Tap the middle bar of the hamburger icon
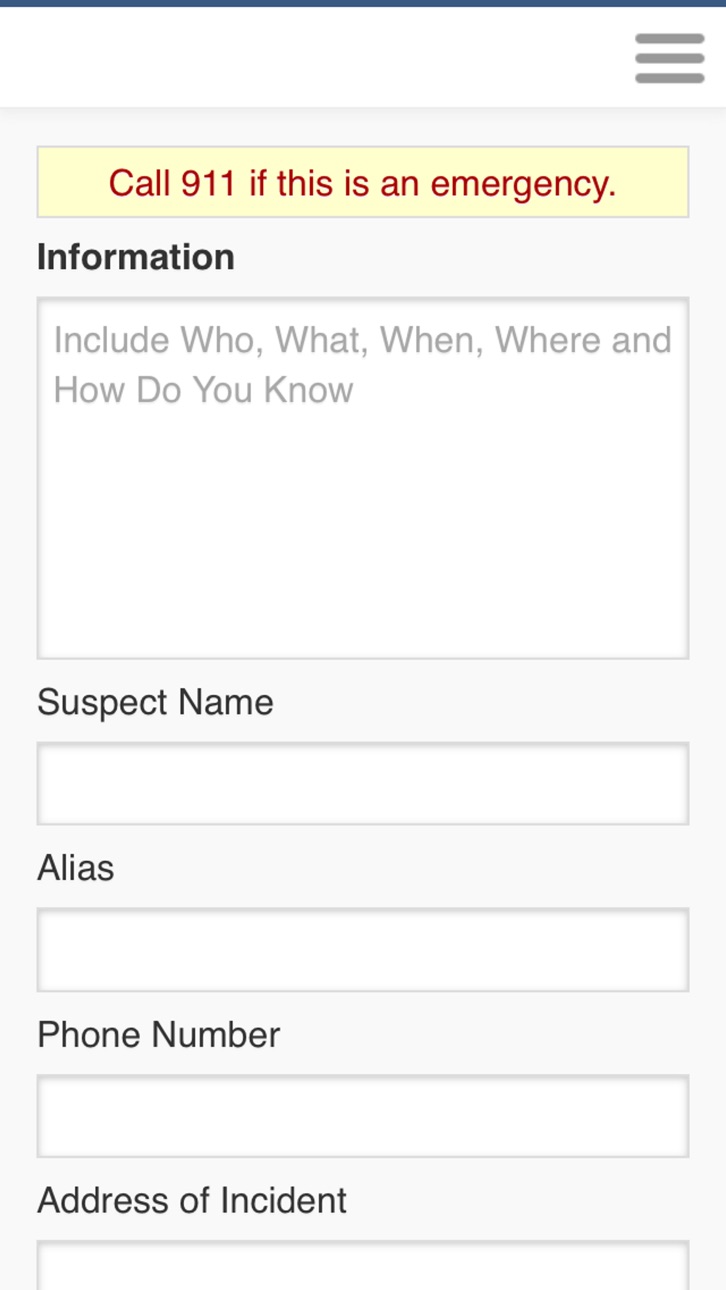The image size is (726, 1290). (x=669, y=58)
